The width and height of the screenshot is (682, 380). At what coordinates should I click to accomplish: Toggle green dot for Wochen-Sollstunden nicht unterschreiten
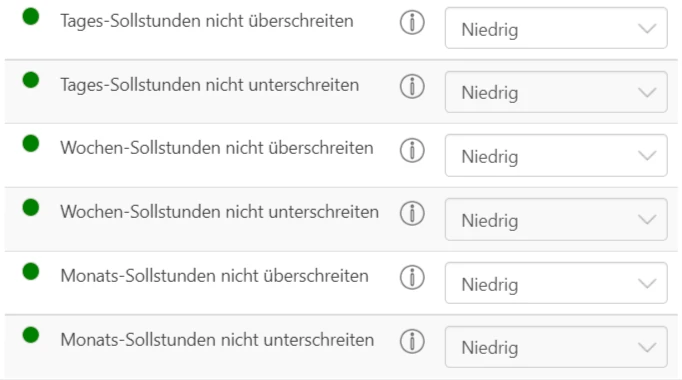pyautogui.click(x=31, y=207)
